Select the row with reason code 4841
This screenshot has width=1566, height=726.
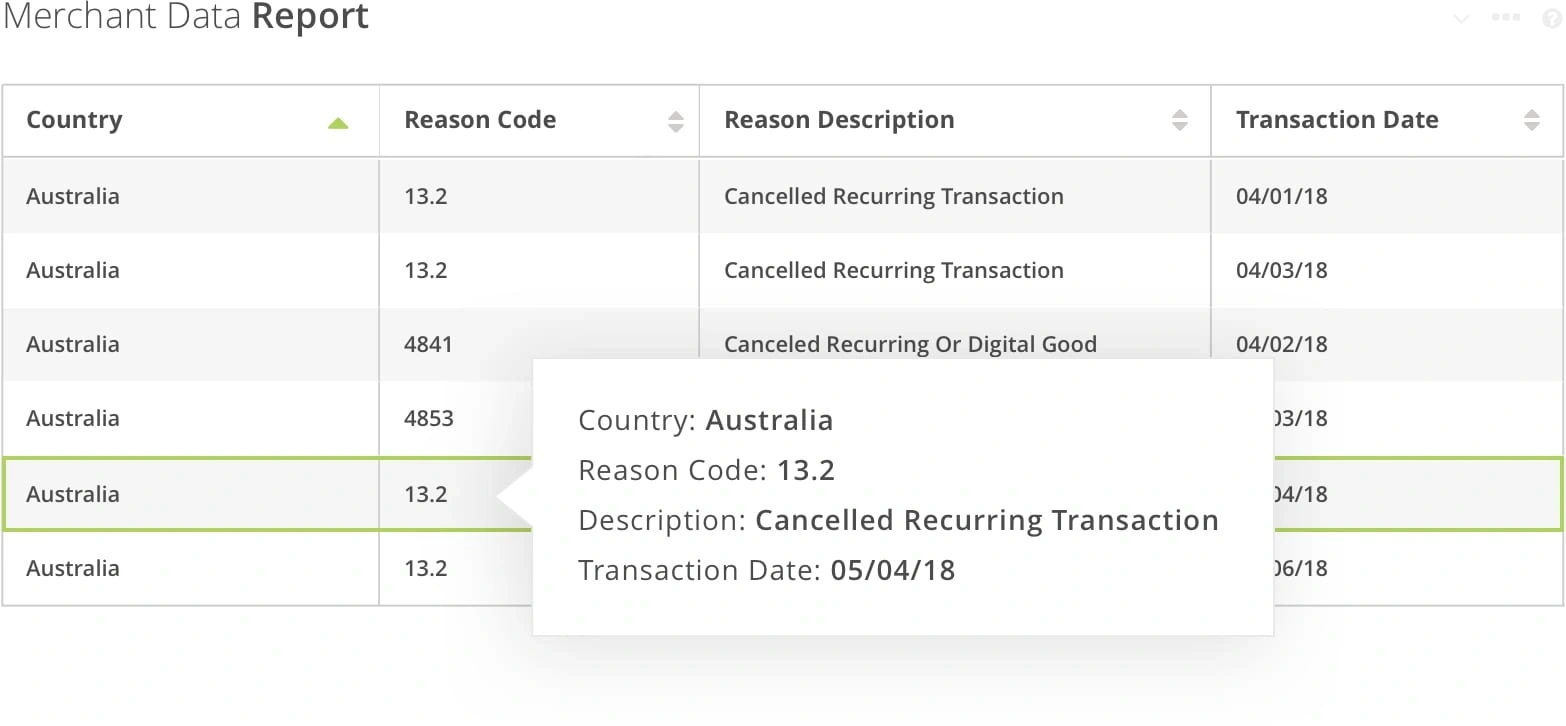point(428,344)
